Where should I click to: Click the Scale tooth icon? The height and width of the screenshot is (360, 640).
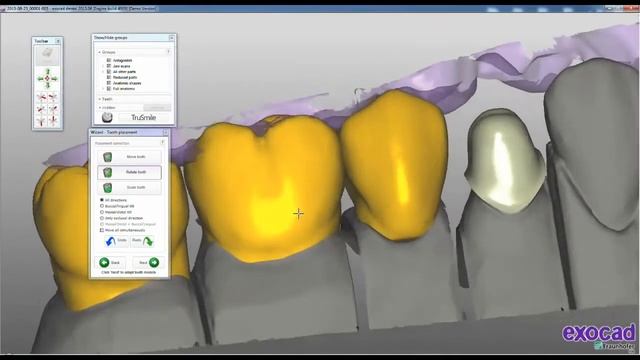tap(107, 188)
